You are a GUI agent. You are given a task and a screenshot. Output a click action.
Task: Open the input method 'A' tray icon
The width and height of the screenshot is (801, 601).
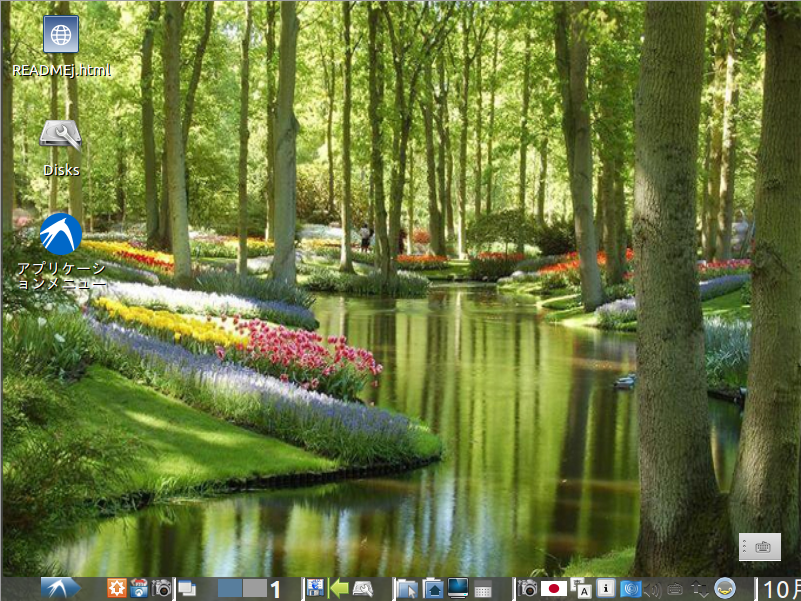click(x=582, y=589)
